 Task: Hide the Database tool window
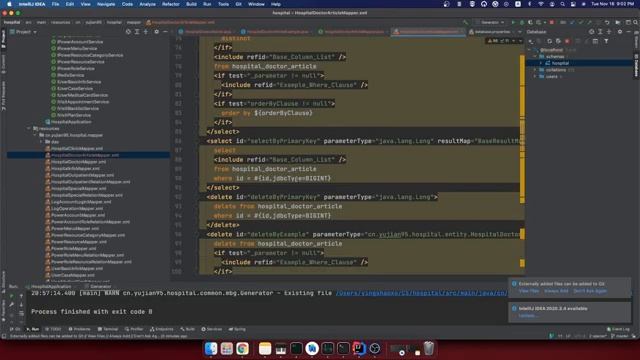tap(628, 31)
